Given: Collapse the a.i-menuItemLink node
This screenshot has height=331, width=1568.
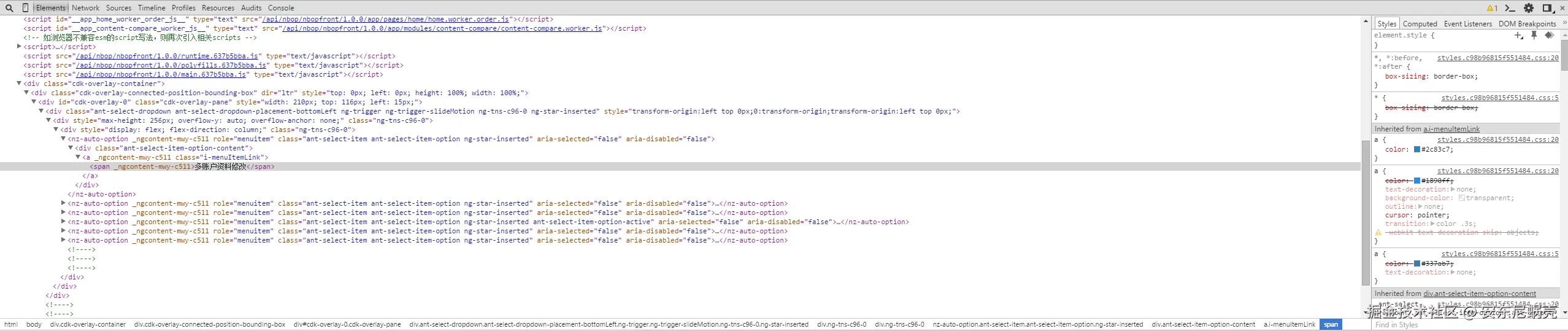Looking at the screenshot, I should (78, 157).
